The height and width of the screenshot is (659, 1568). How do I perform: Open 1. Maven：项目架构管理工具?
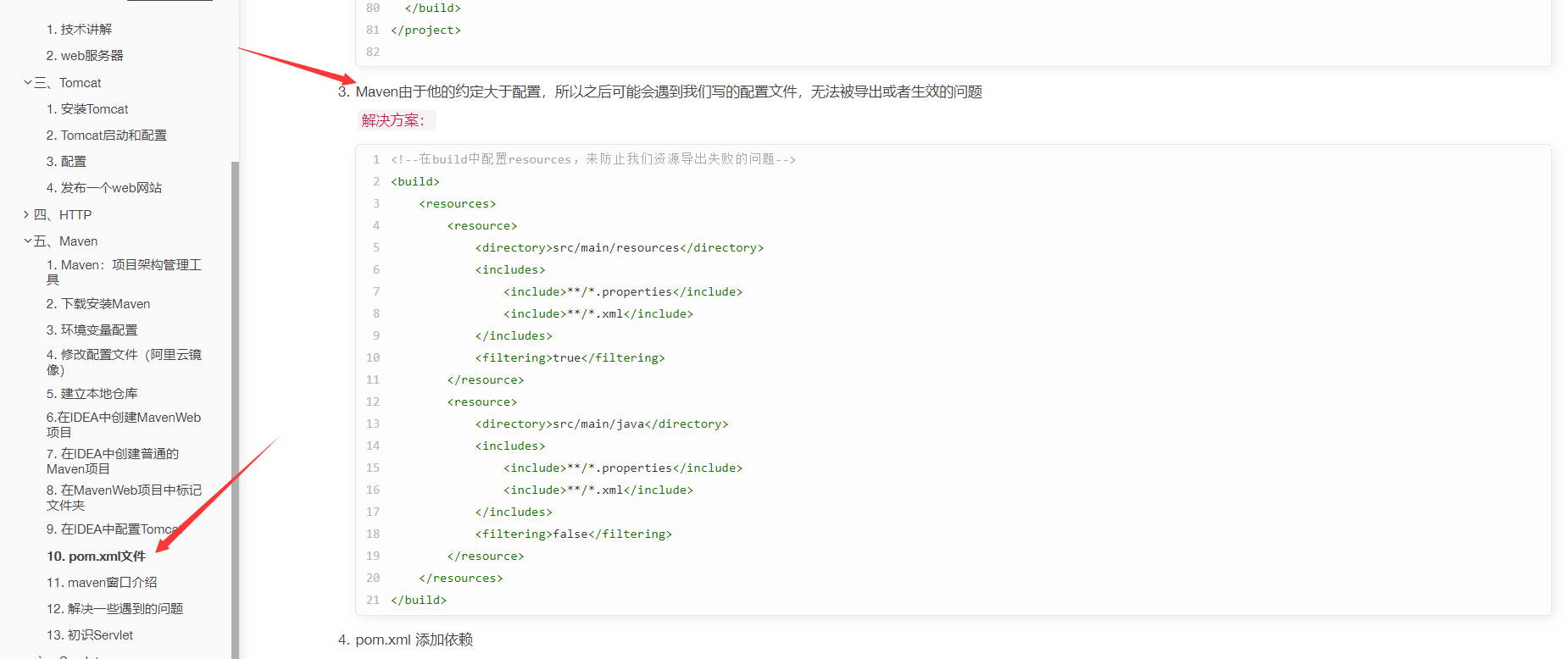tap(124, 272)
